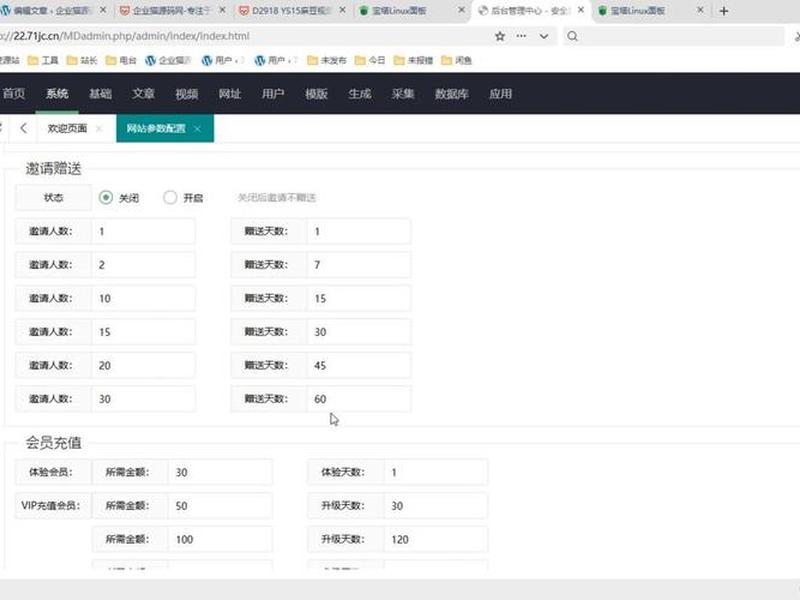Close the first 宝塔Linux面板 browser tab
Viewport: 800px width, 600px height.
461,10
